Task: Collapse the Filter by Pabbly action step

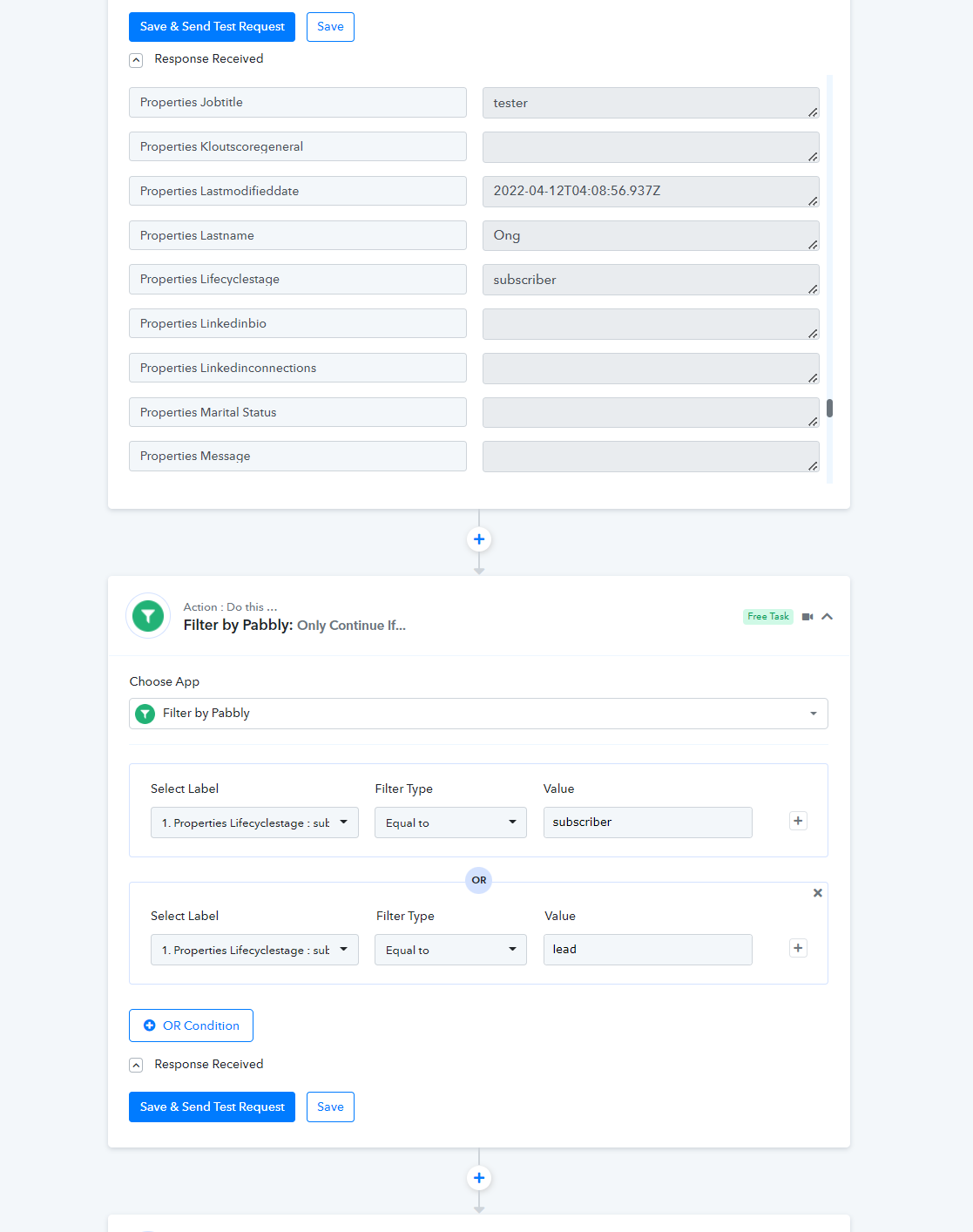Action: coord(828,617)
